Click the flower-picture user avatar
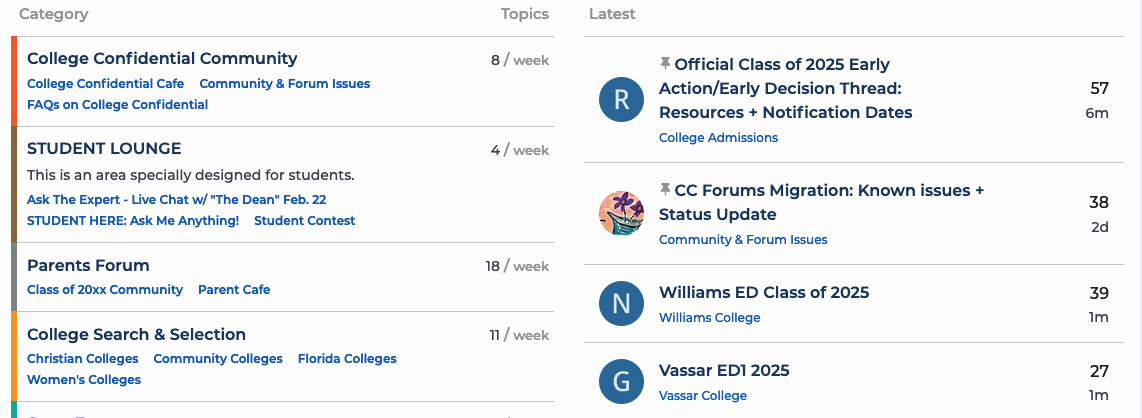The width and height of the screenshot is (1142, 418). point(622,213)
